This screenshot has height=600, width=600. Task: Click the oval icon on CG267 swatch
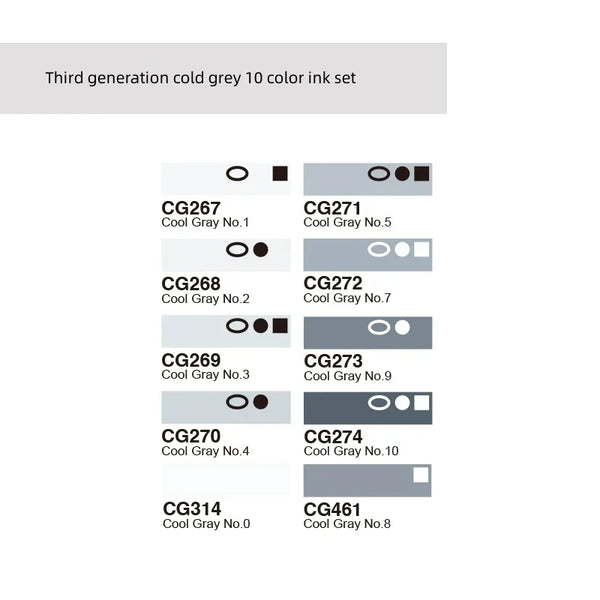point(237,173)
